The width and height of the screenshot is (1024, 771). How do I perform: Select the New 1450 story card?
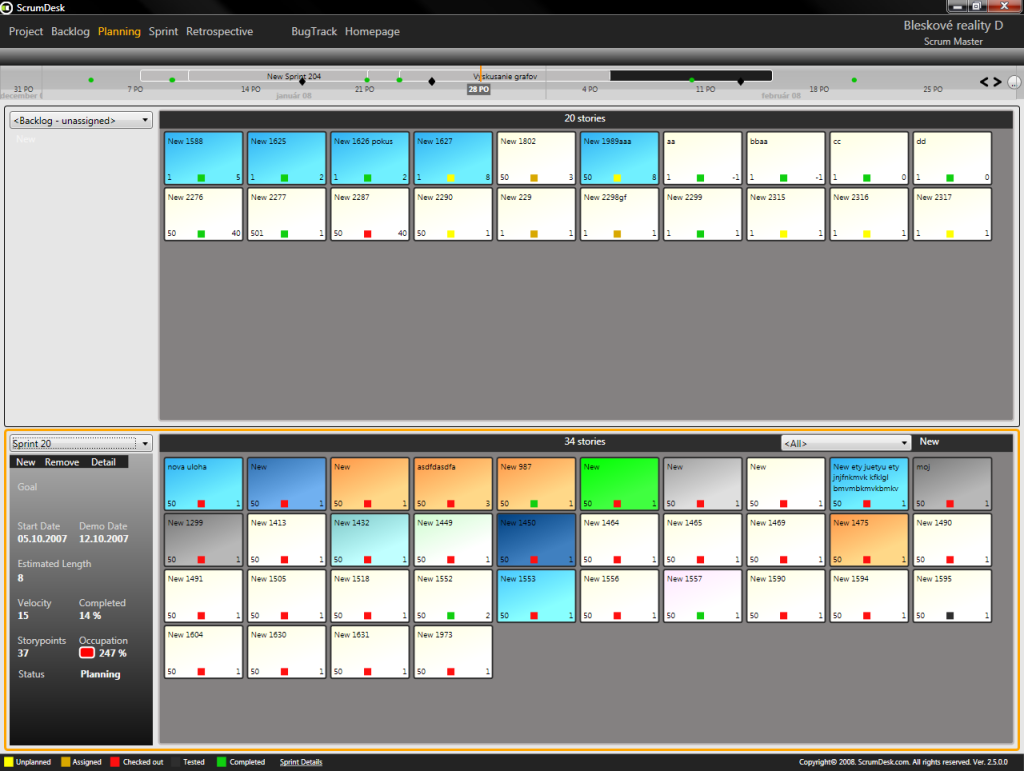click(x=536, y=540)
